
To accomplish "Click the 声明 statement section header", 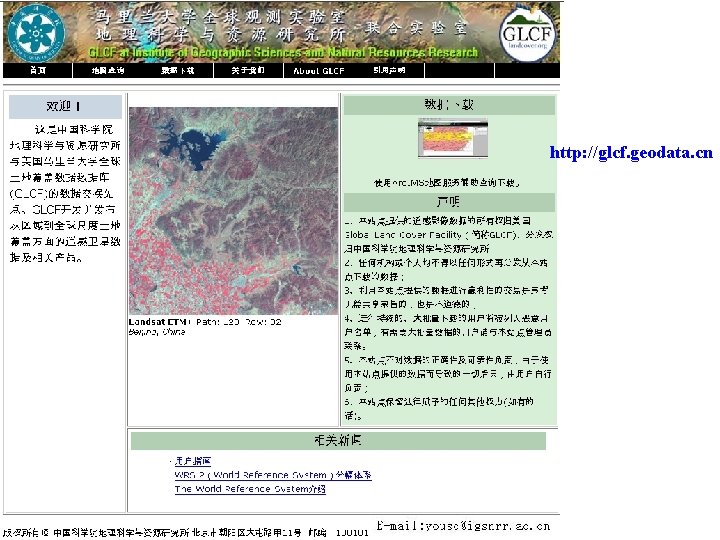I will (x=449, y=202).
